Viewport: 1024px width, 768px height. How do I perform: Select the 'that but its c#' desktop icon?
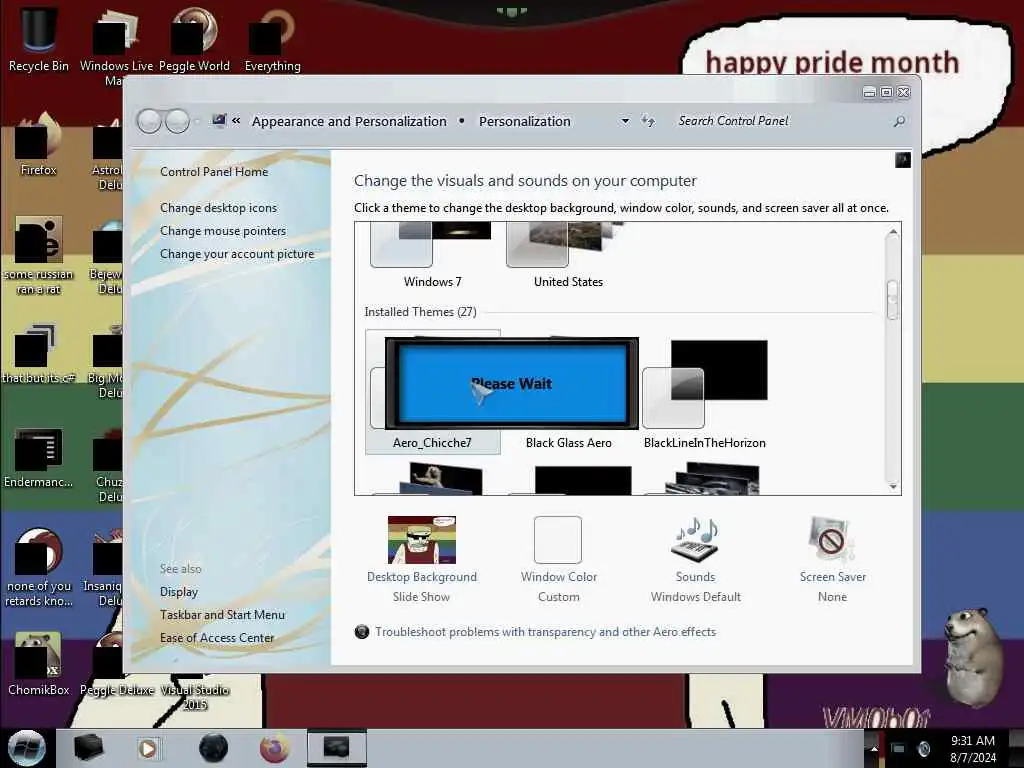click(37, 353)
